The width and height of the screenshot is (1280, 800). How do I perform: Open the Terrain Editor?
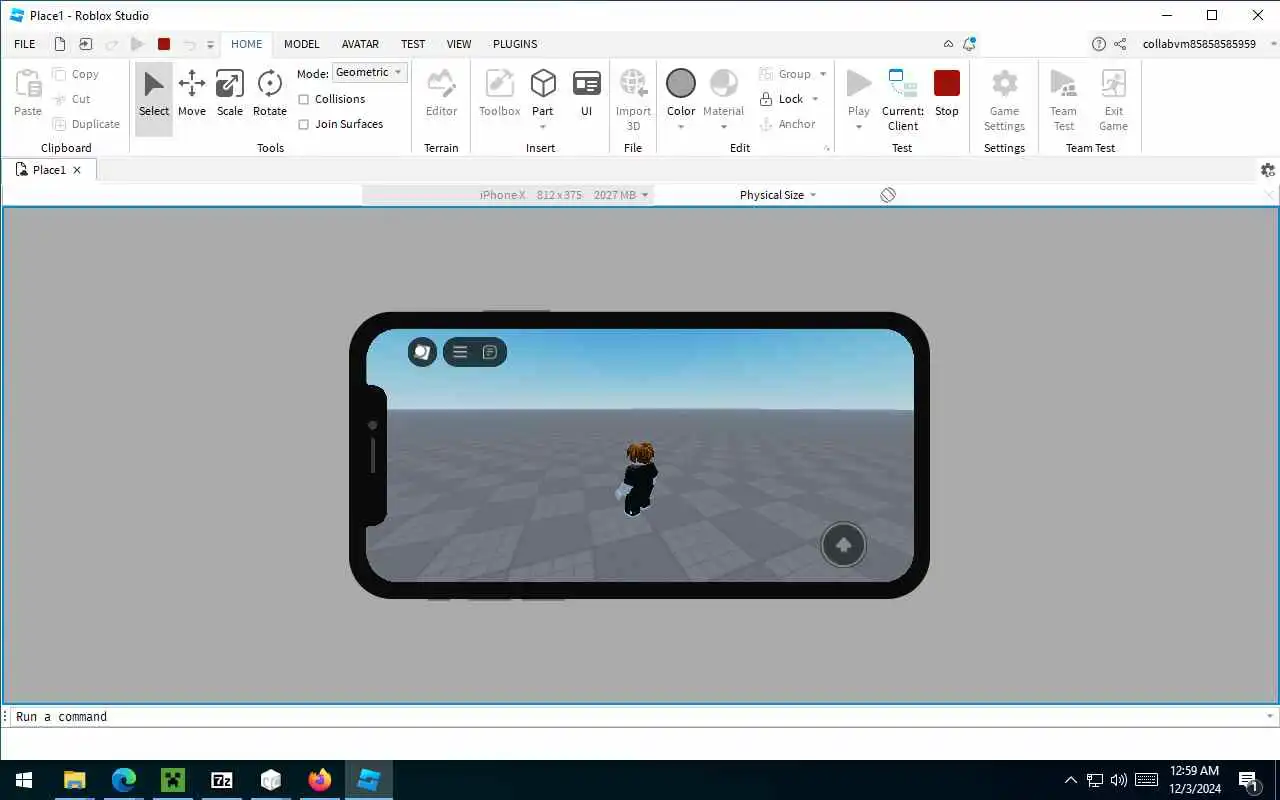click(441, 95)
